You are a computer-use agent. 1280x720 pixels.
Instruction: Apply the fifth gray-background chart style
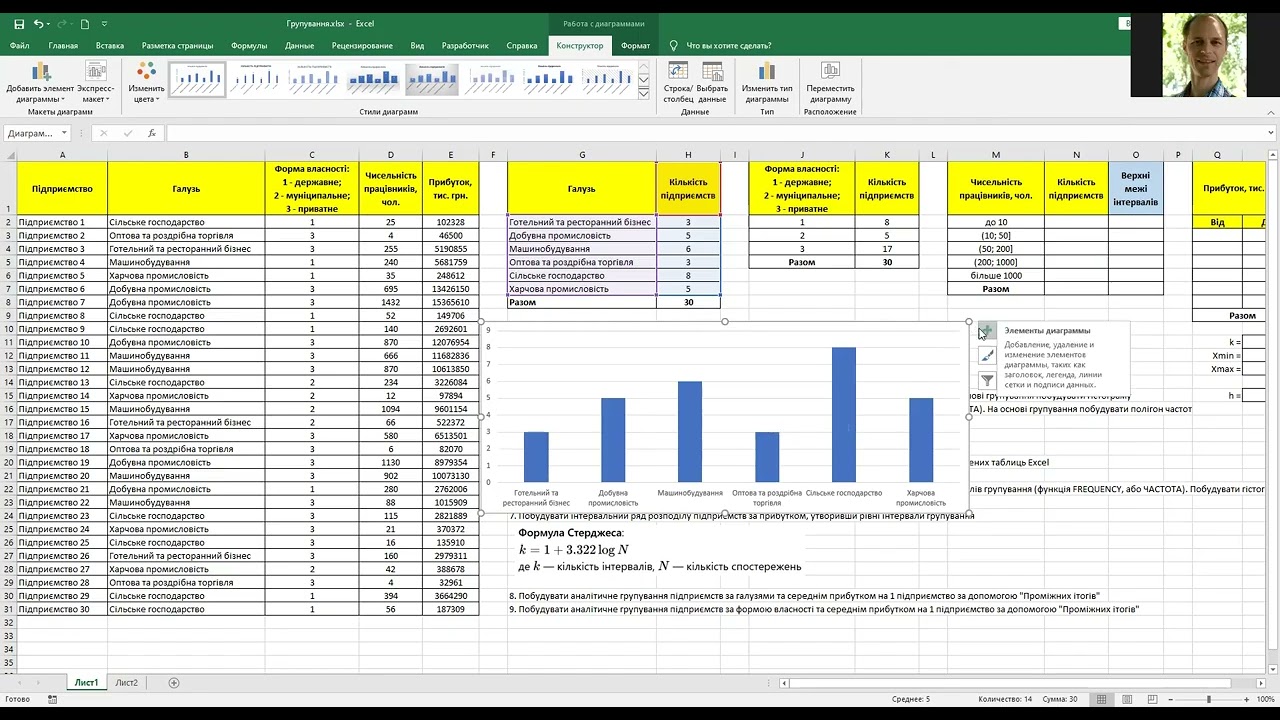[432, 79]
